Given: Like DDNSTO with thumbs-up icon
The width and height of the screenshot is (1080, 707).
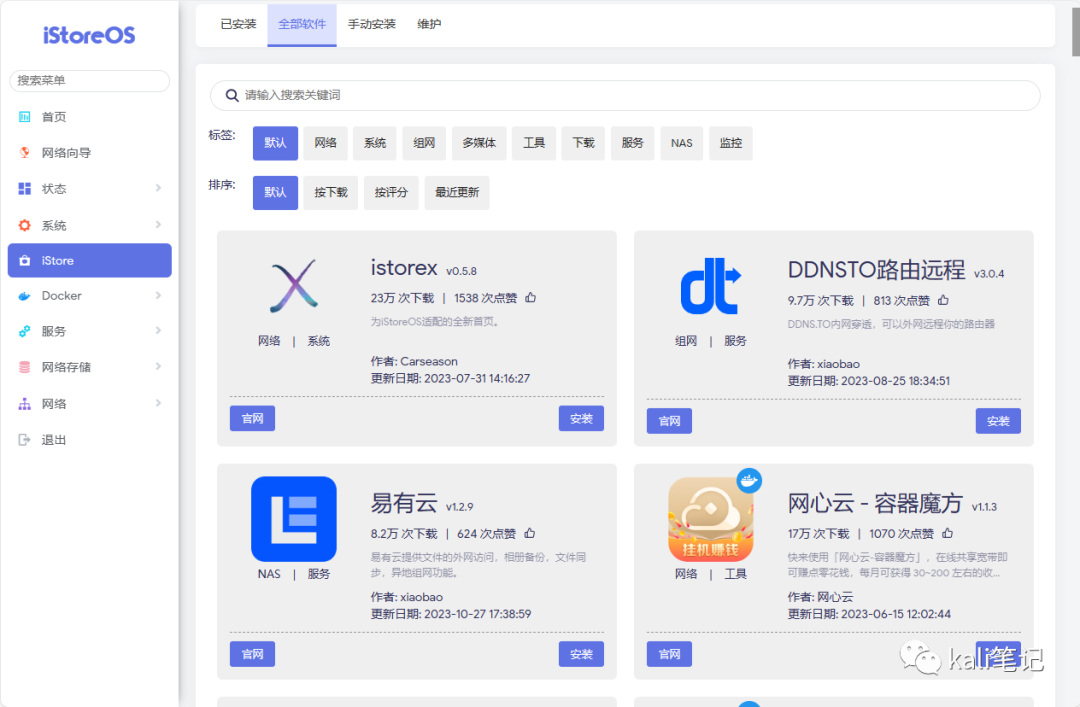Looking at the screenshot, I should [944, 300].
